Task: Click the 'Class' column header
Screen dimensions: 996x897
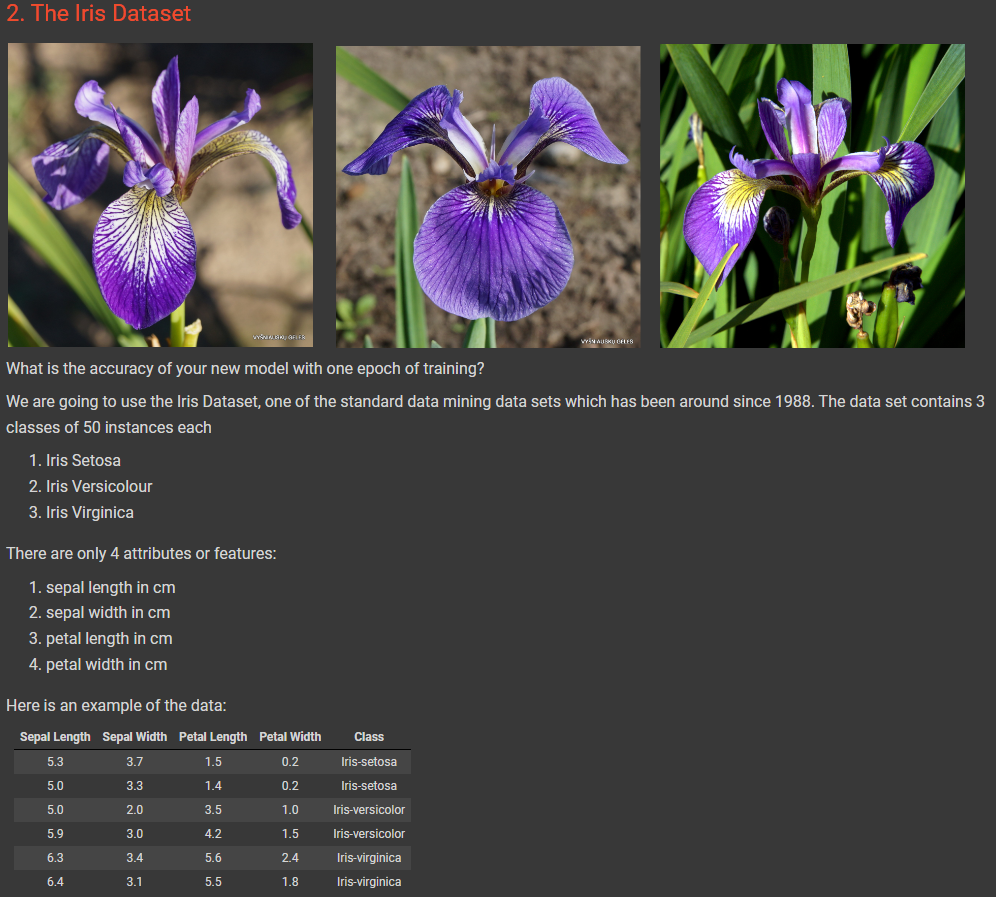Action: [369, 737]
